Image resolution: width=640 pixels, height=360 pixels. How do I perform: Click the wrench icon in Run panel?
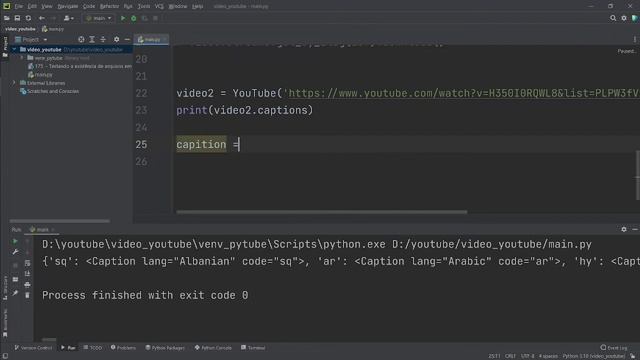tap(15, 252)
